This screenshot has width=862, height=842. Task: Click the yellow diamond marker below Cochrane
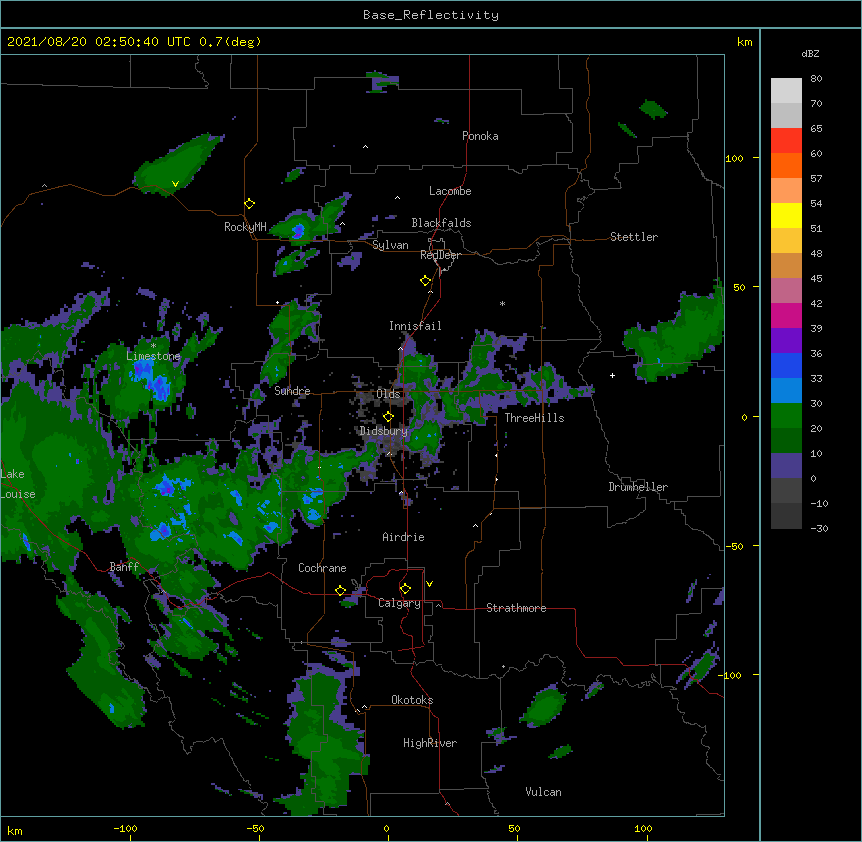[x=340, y=591]
